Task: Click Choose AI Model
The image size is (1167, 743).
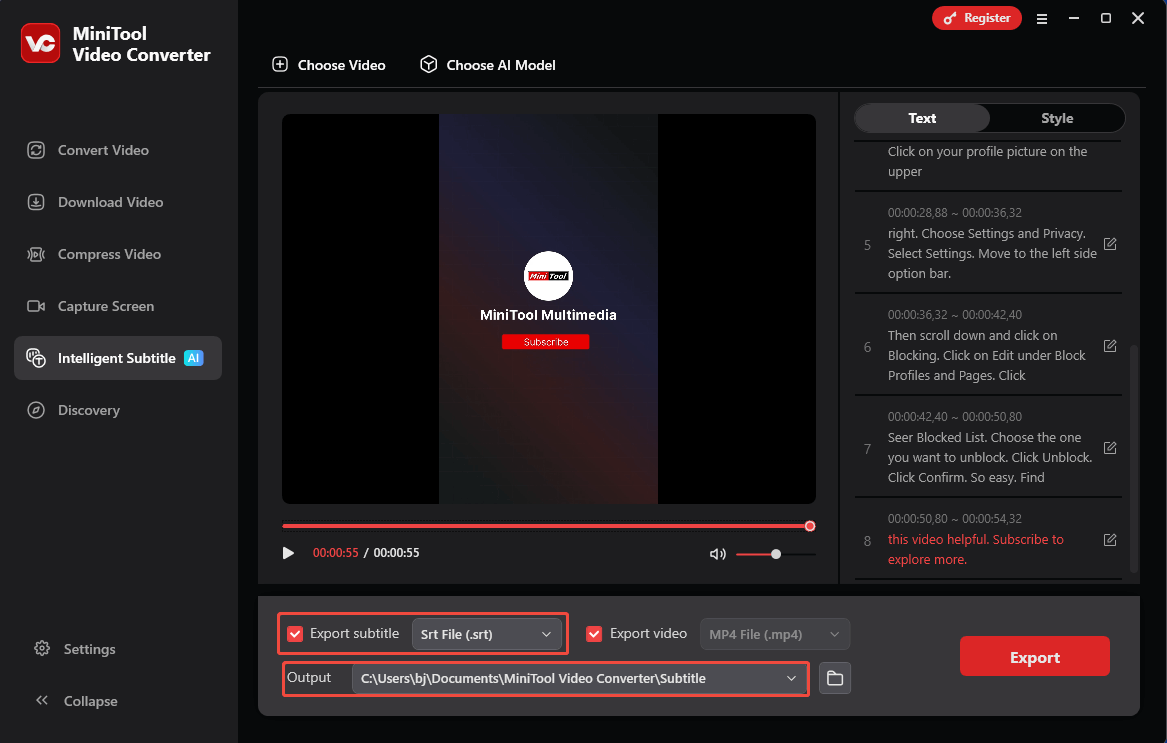Action: pyautogui.click(x=487, y=65)
